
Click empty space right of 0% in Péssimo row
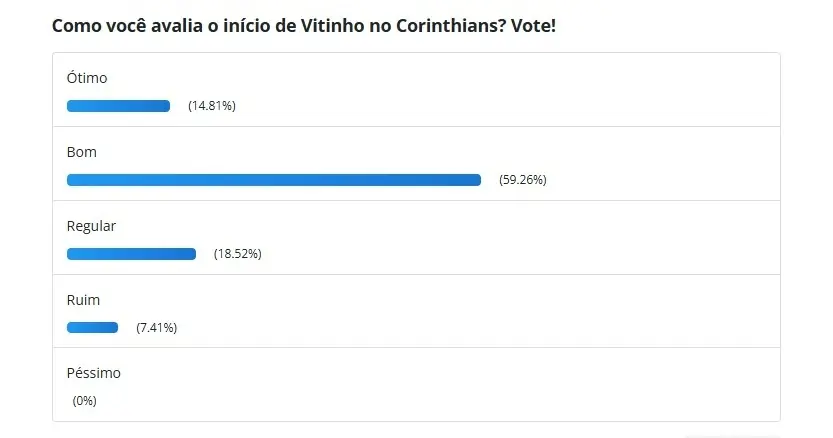pyautogui.click(x=430, y=401)
